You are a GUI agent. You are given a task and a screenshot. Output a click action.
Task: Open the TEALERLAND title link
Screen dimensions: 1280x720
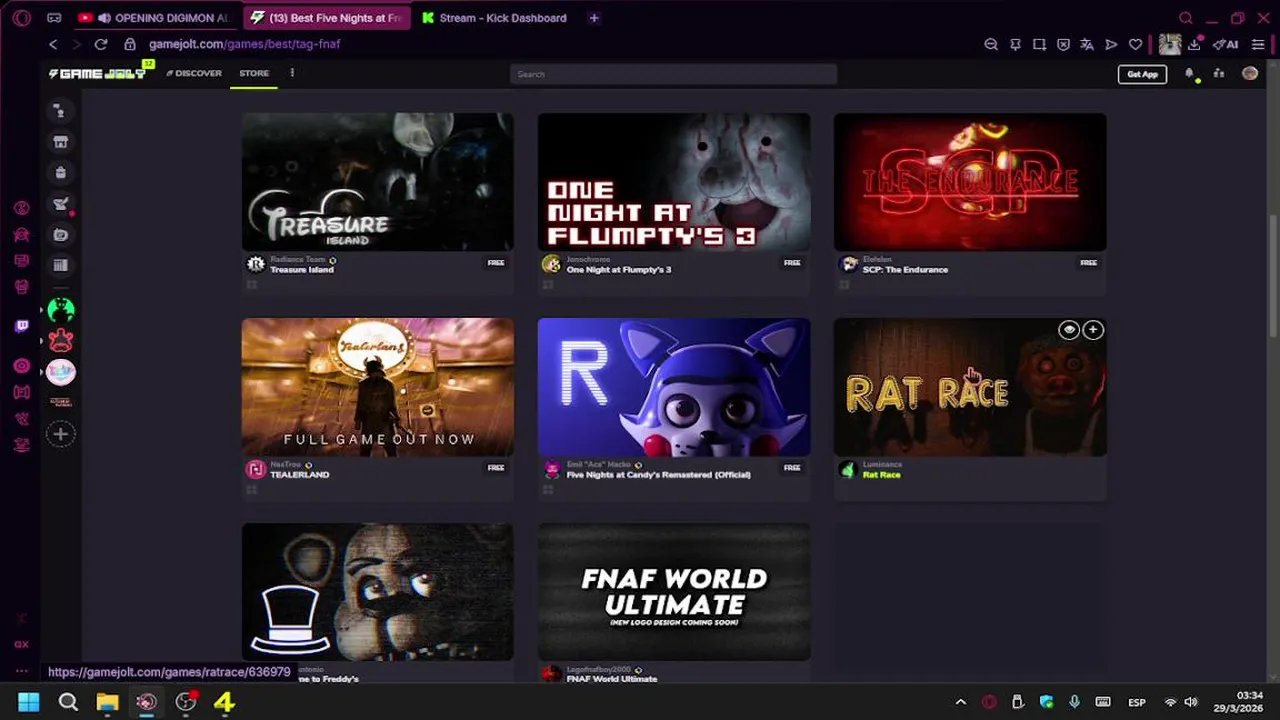tap(299, 475)
